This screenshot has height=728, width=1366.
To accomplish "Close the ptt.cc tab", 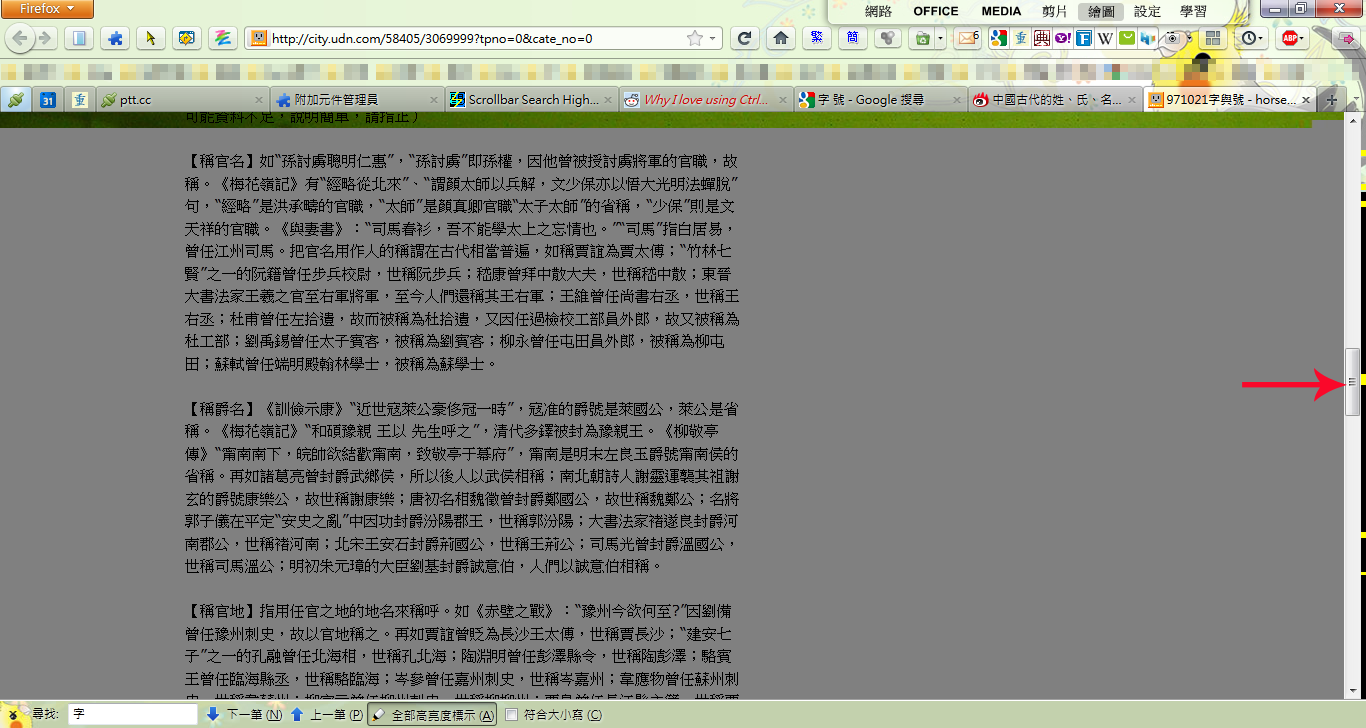I will tap(259, 100).
